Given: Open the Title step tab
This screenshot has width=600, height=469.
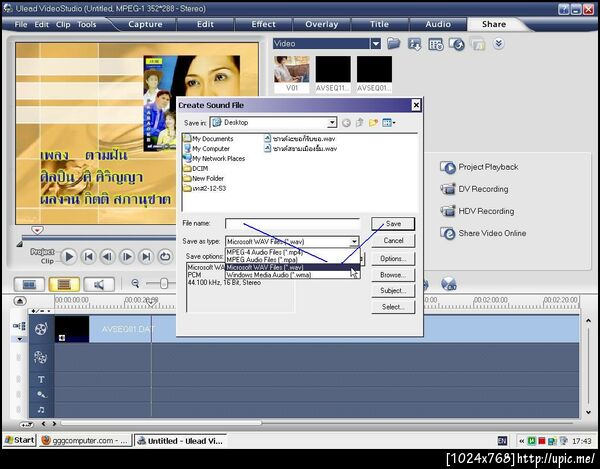Looking at the screenshot, I should point(379,24).
